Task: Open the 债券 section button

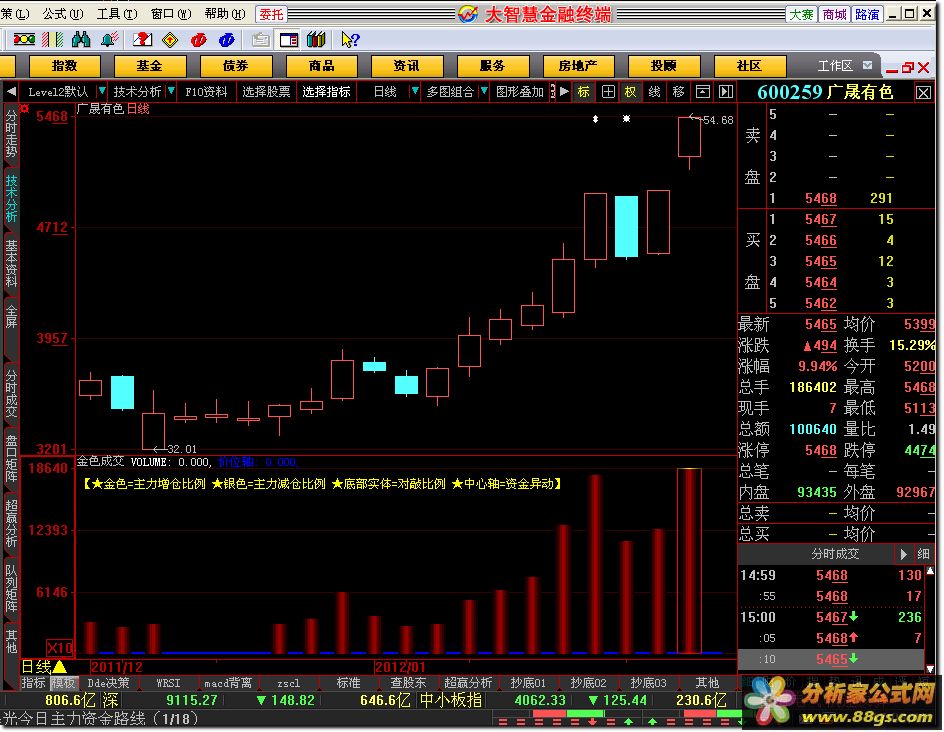Action: pyautogui.click(x=235, y=66)
